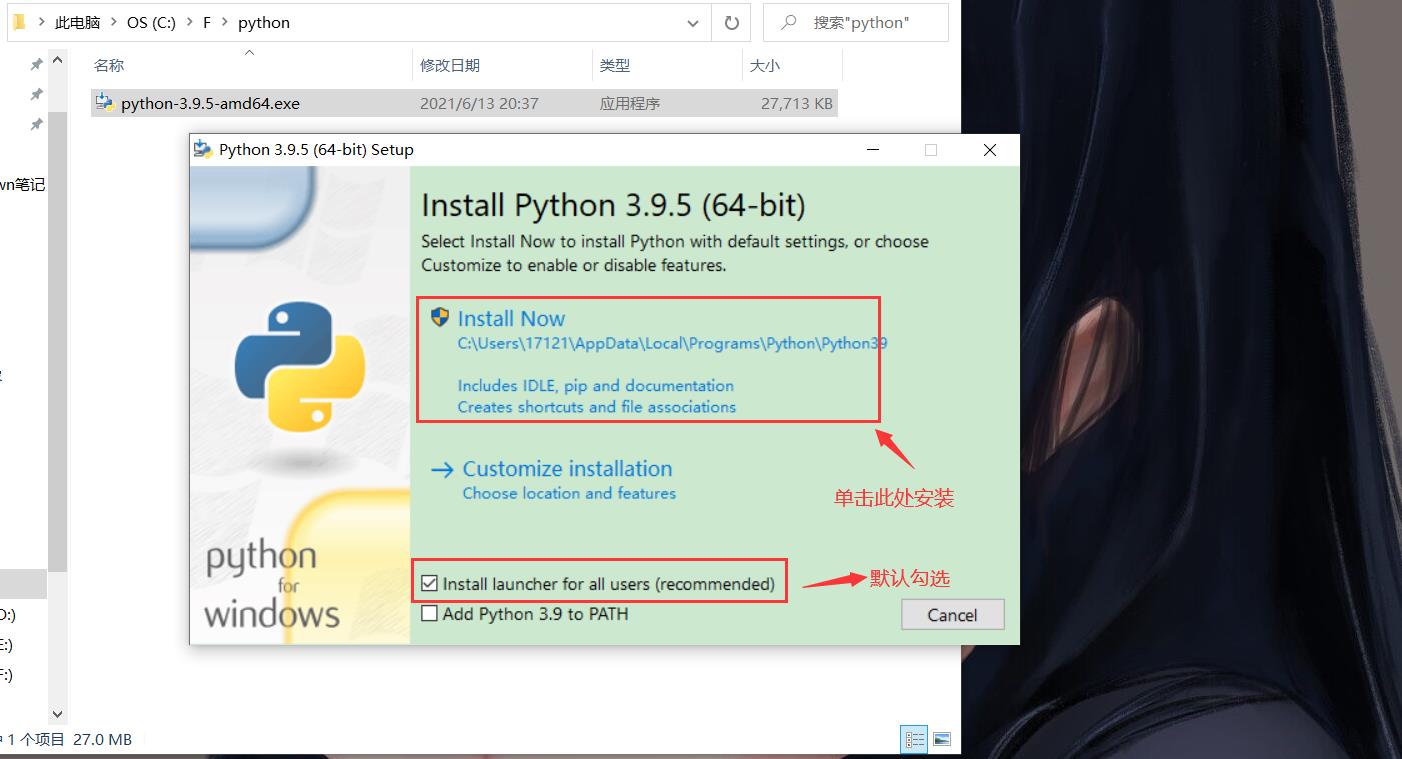Refresh the Explorer folder view
This screenshot has height=759, width=1402.
(731, 22)
